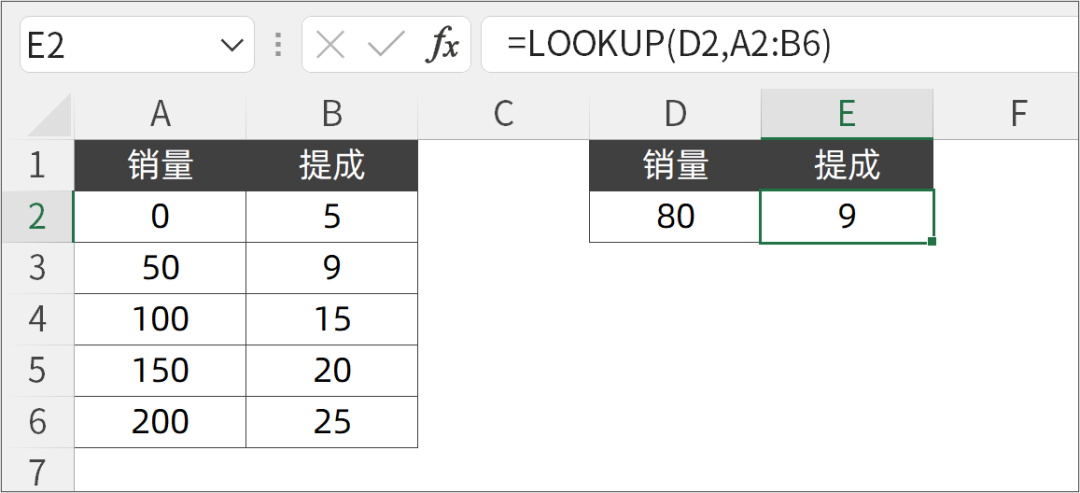The width and height of the screenshot is (1080, 493).
Task: Click the Insert Function fx icon
Action: [441, 45]
